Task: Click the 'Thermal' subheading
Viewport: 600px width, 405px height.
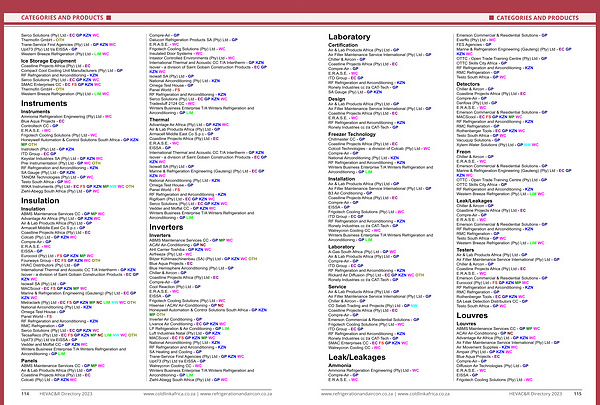Action: [x=159, y=119]
